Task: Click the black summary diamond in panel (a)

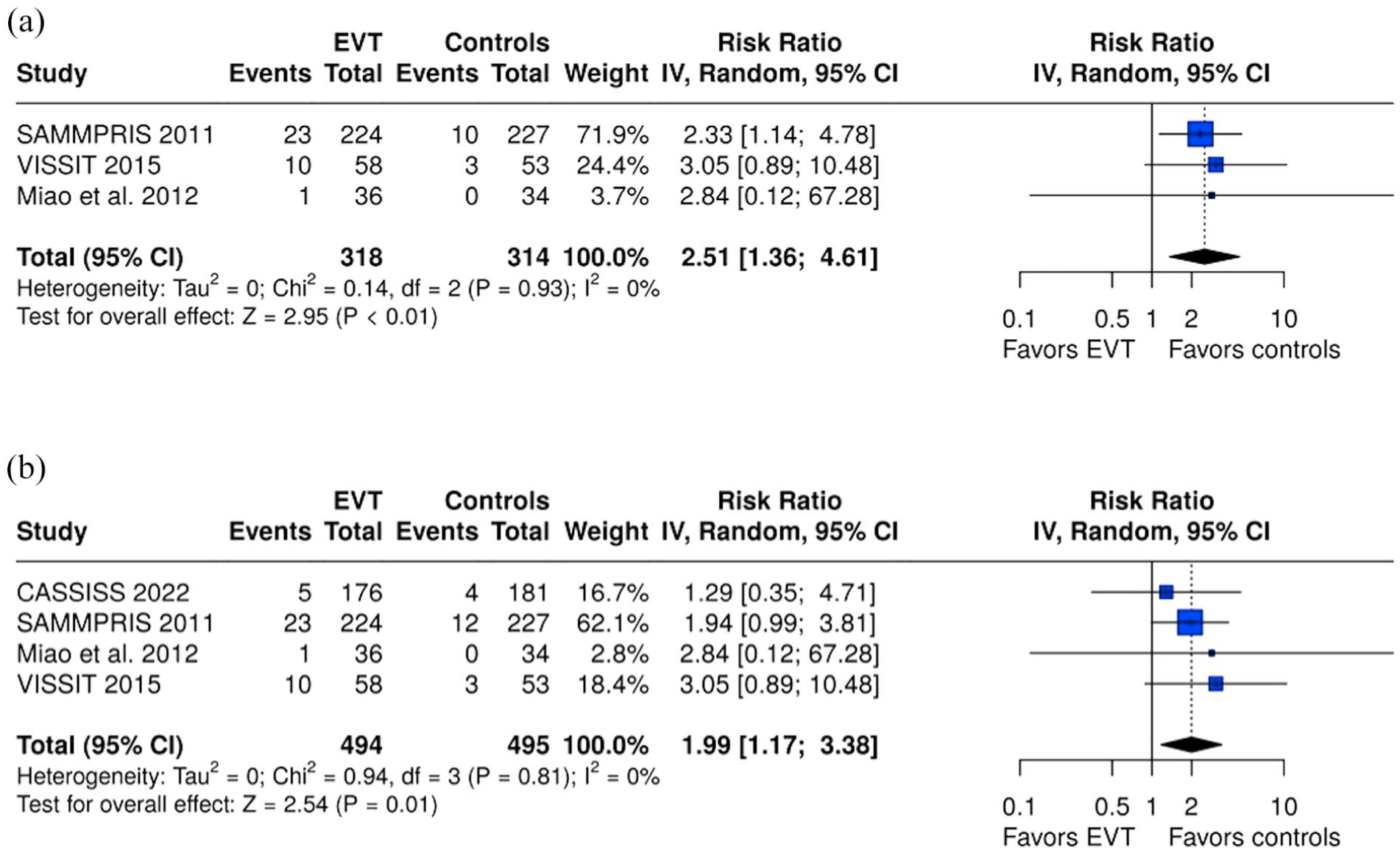Action: click(x=1204, y=256)
